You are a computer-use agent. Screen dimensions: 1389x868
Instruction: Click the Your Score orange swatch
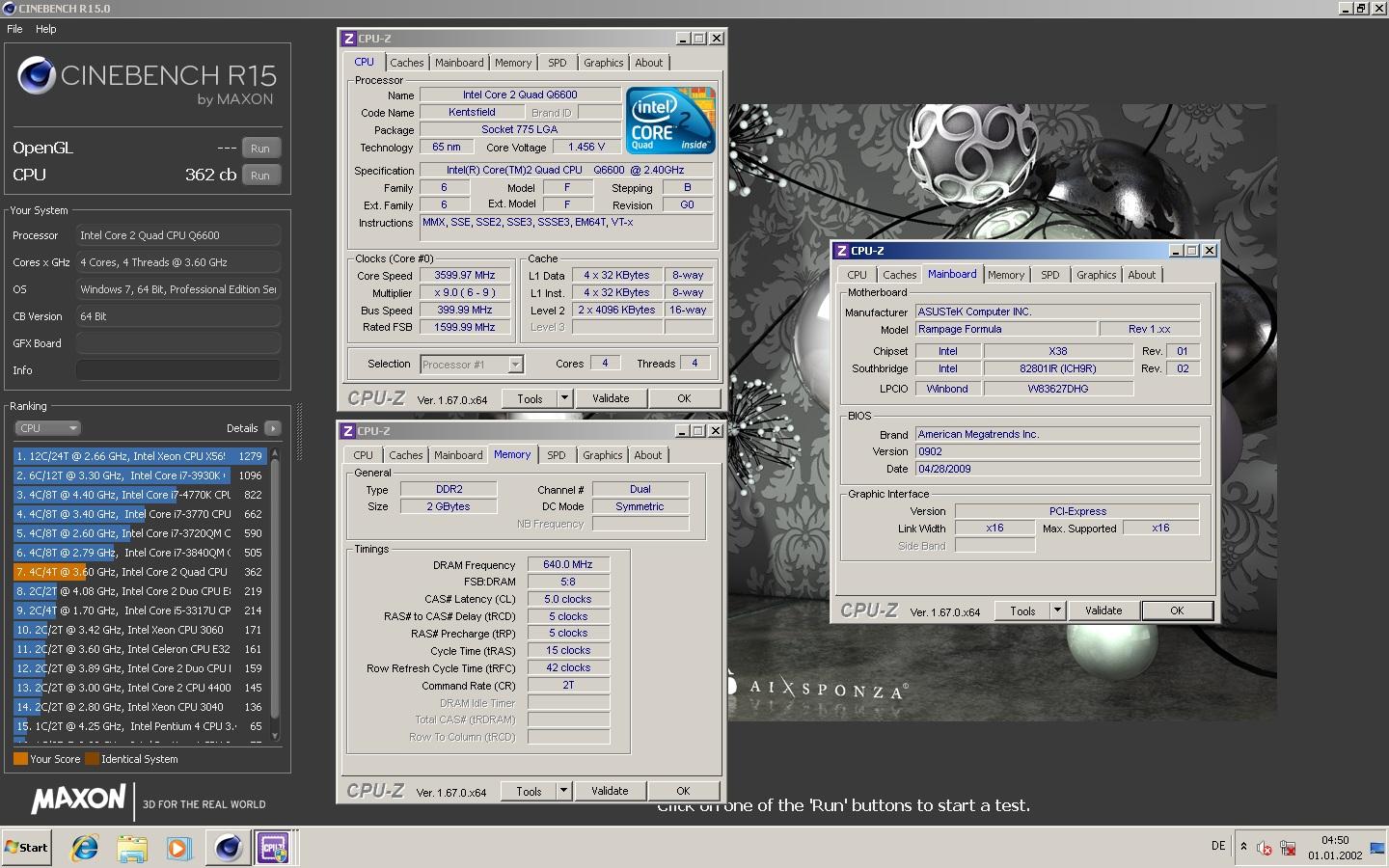pyautogui.click(x=20, y=759)
